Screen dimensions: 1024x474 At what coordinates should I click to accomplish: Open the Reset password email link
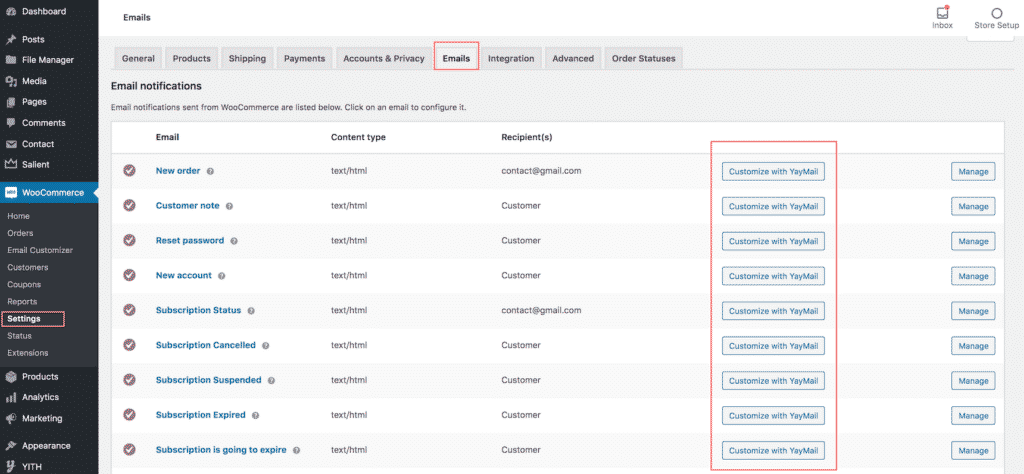tap(189, 240)
